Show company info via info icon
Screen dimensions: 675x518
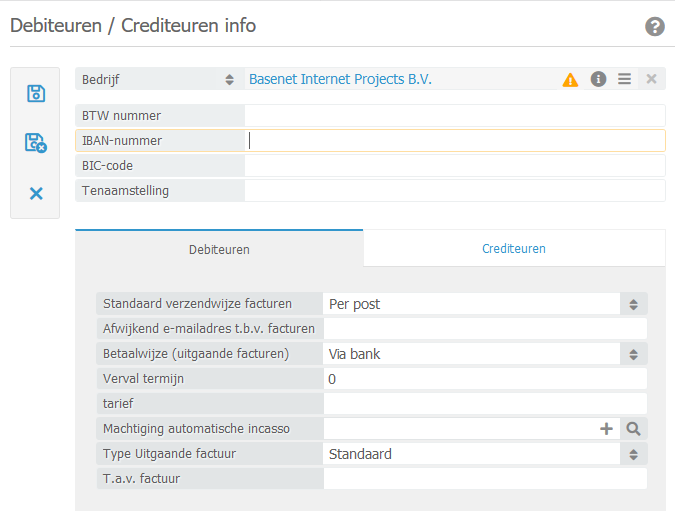tap(598, 79)
